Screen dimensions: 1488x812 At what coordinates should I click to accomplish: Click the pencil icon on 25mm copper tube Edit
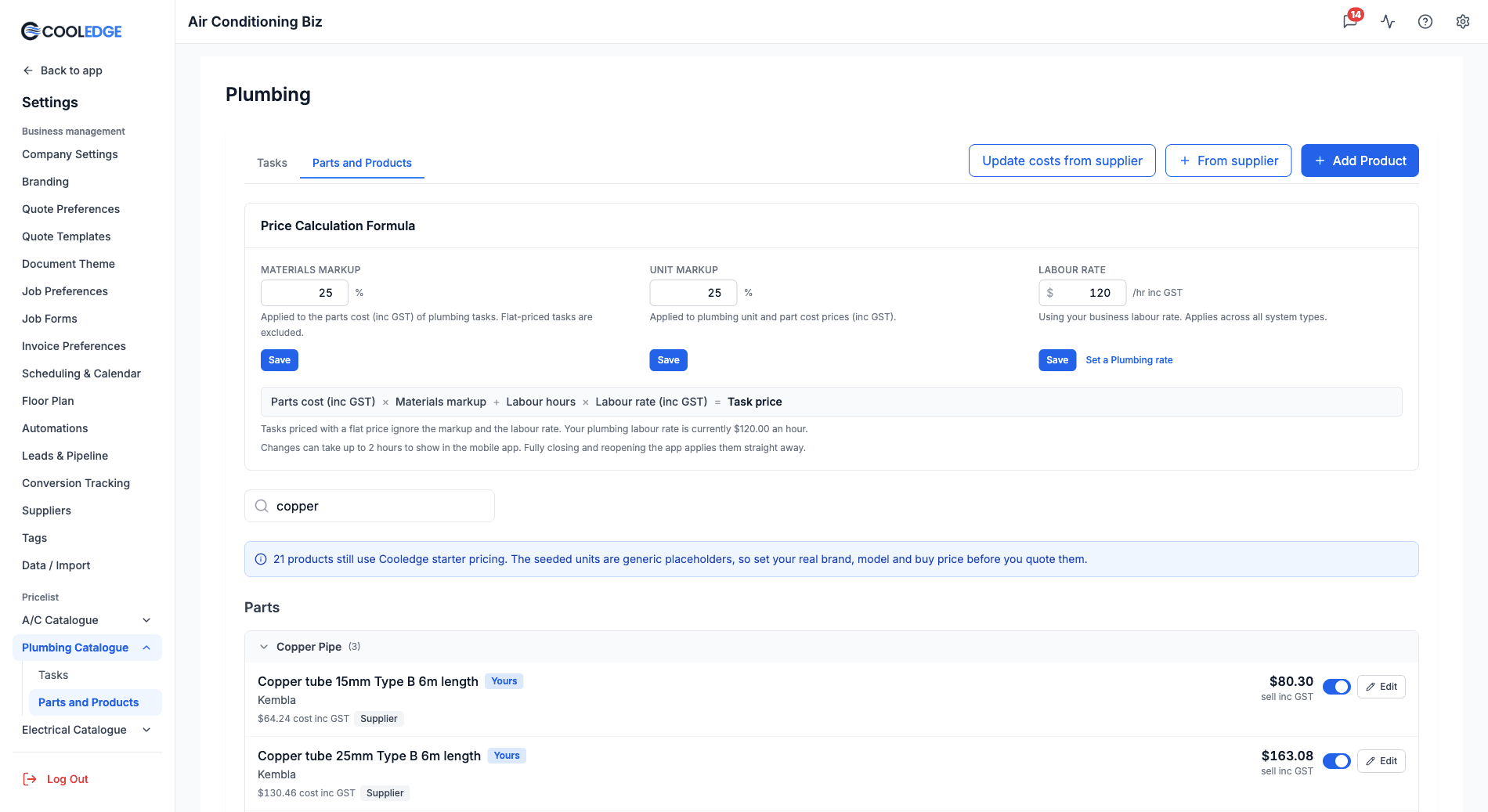click(x=1371, y=761)
